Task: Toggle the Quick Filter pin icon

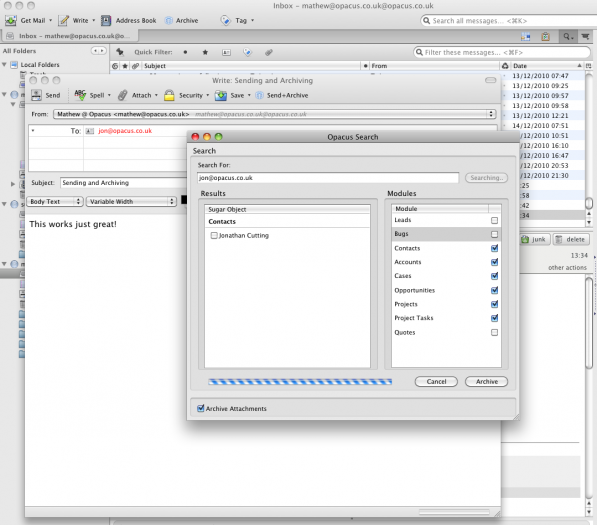Action: coord(120,52)
